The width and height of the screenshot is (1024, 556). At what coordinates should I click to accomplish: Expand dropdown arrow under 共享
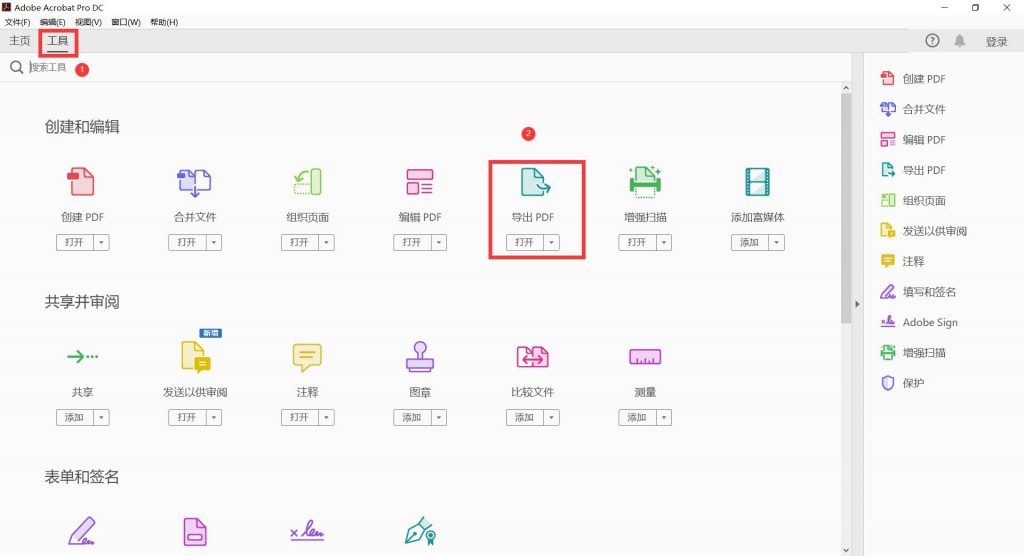pos(101,417)
